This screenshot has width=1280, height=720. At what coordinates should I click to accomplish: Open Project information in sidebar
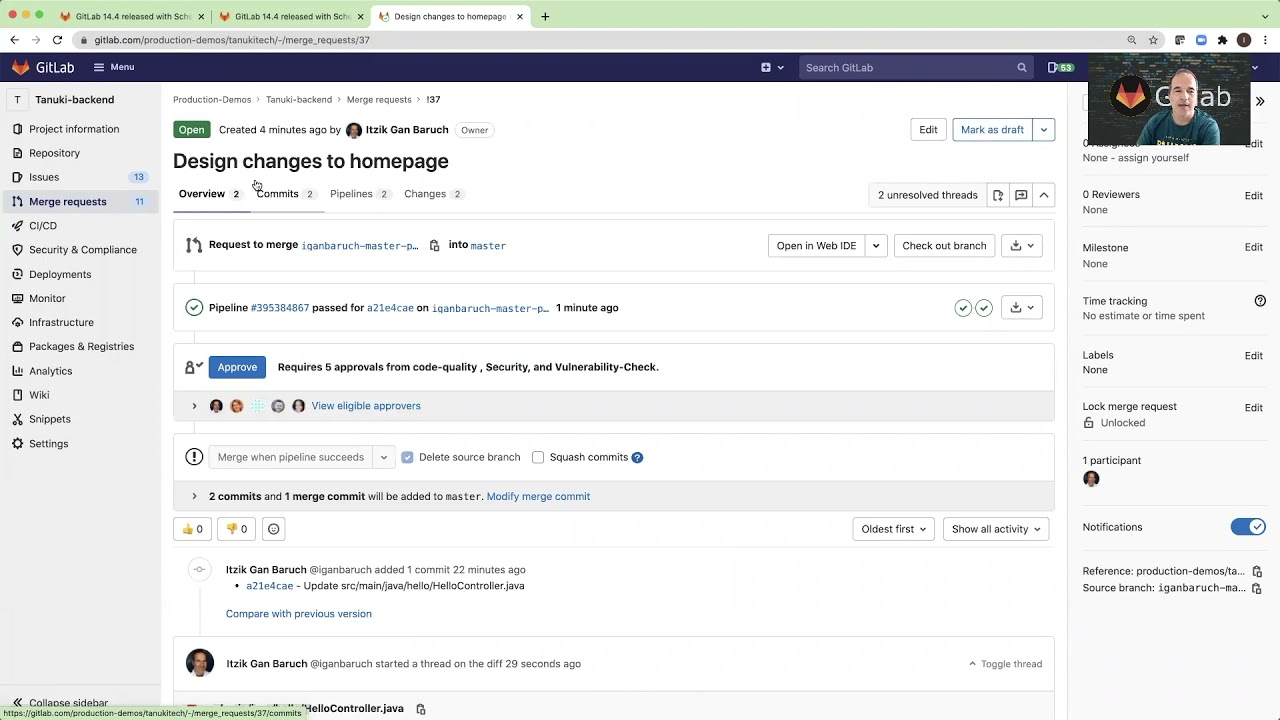click(x=74, y=129)
